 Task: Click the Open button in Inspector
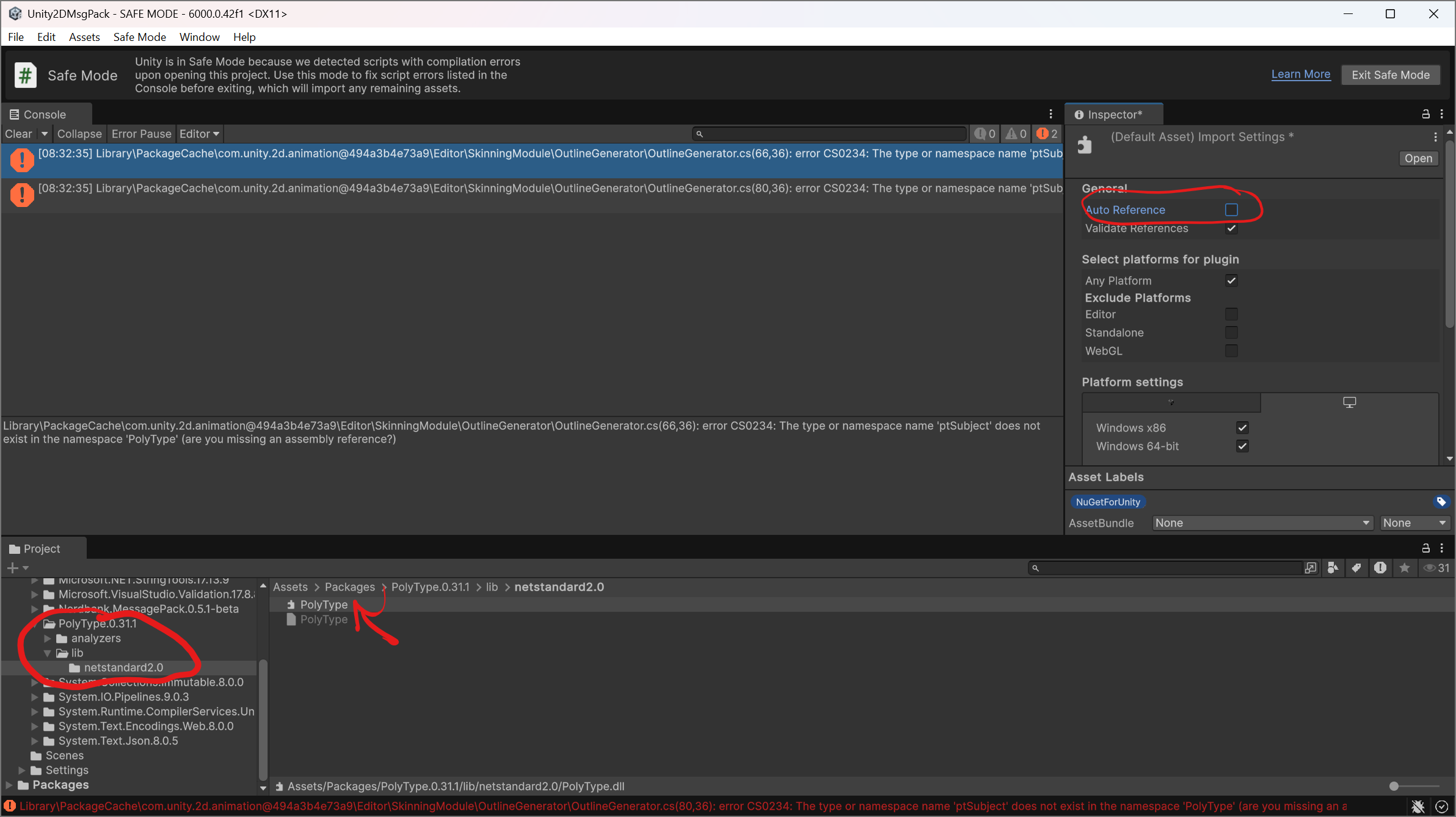point(1418,158)
